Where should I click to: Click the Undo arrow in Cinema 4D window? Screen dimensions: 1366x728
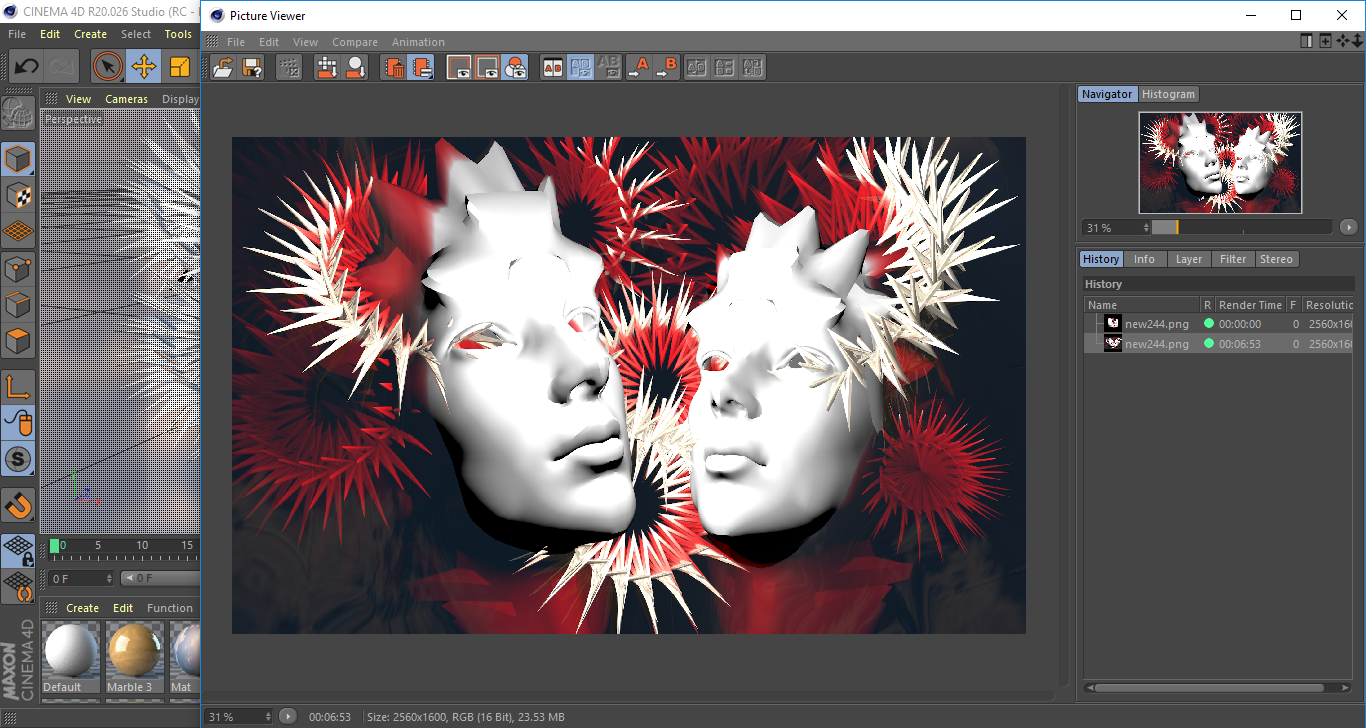pos(26,67)
